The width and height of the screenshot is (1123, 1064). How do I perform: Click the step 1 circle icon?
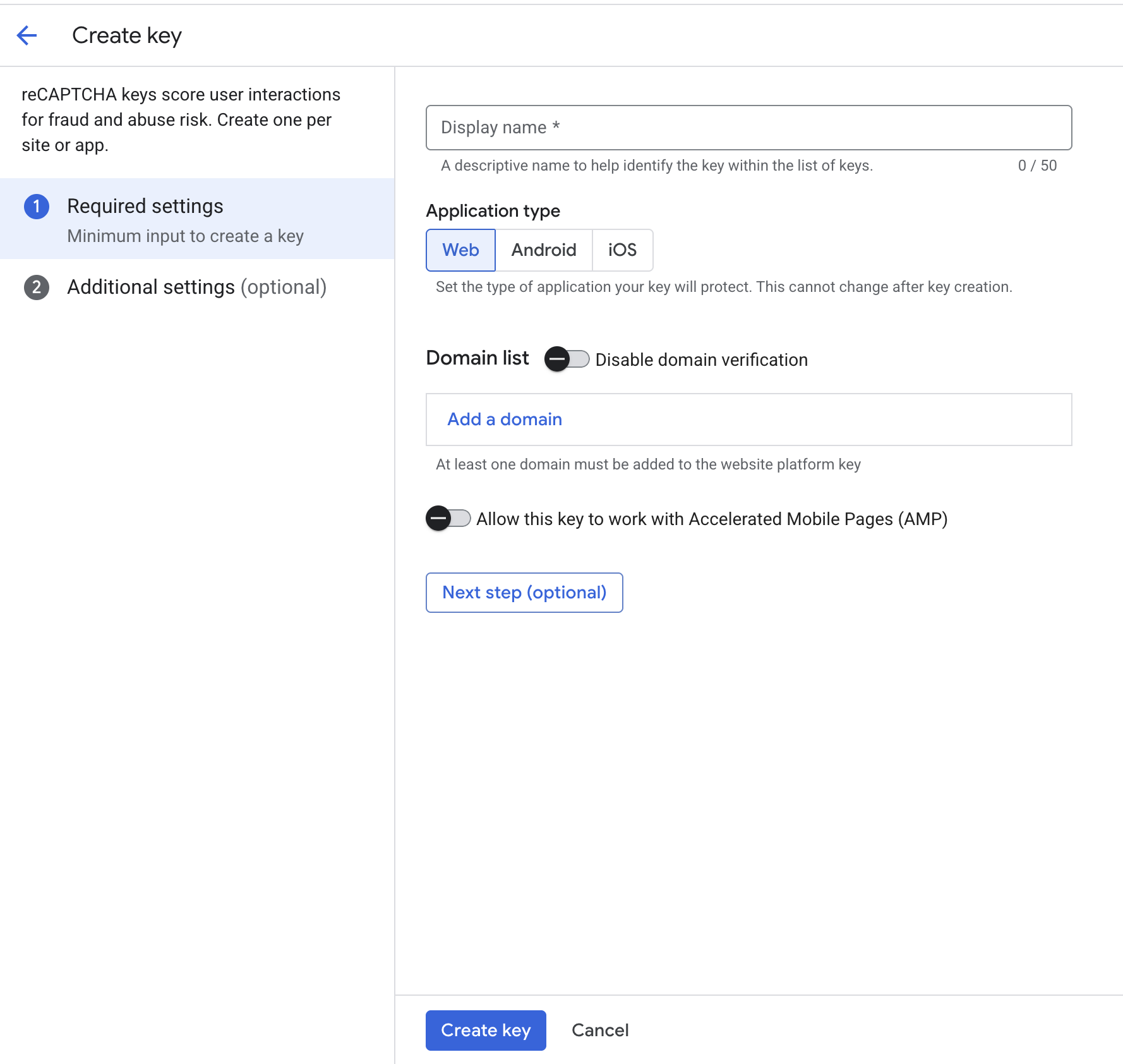37,207
